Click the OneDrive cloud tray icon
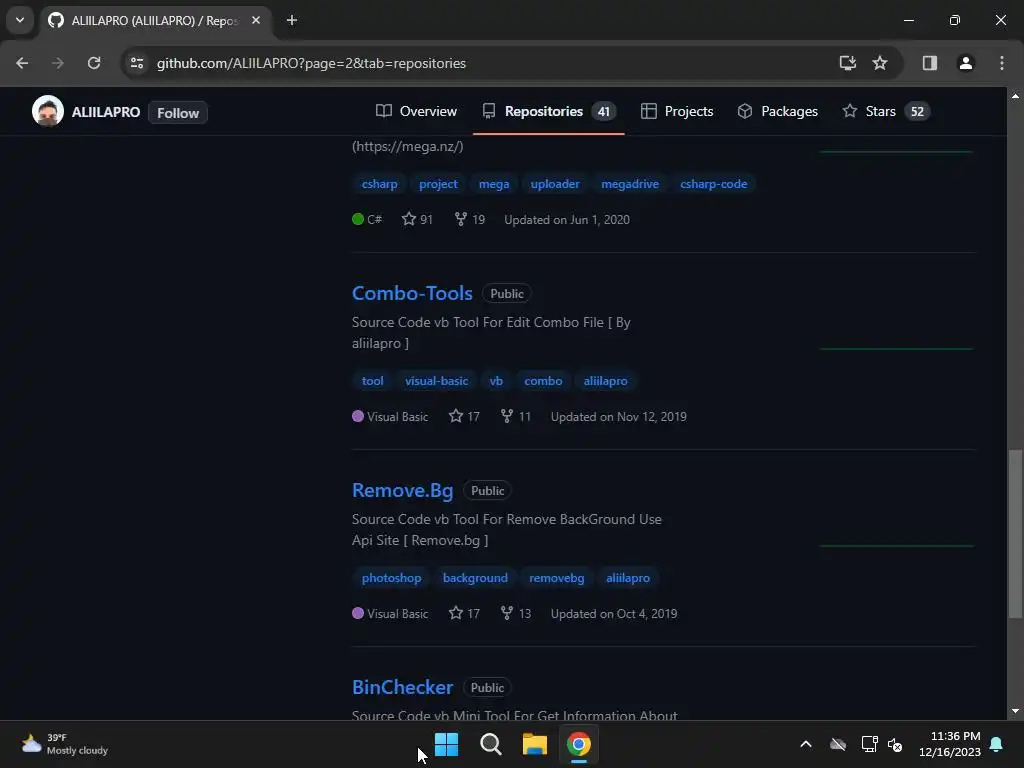 pos(838,744)
